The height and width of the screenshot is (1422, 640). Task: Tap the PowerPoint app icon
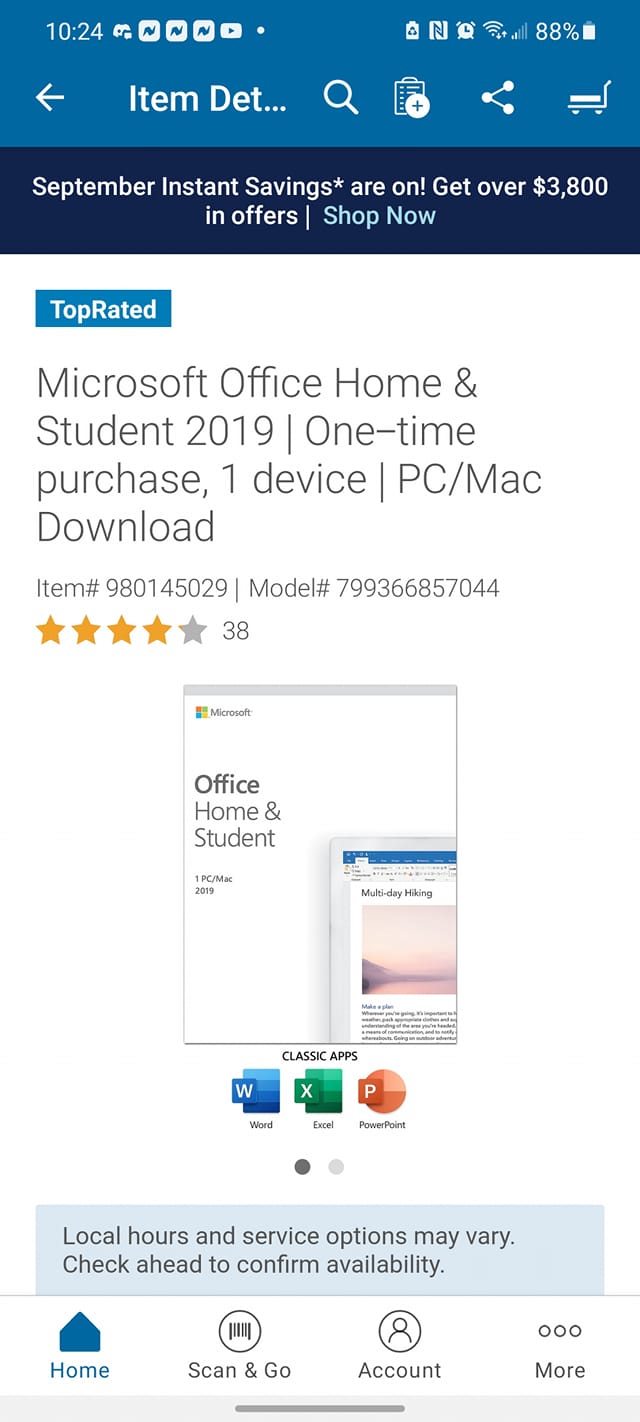[x=382, y=1091]
